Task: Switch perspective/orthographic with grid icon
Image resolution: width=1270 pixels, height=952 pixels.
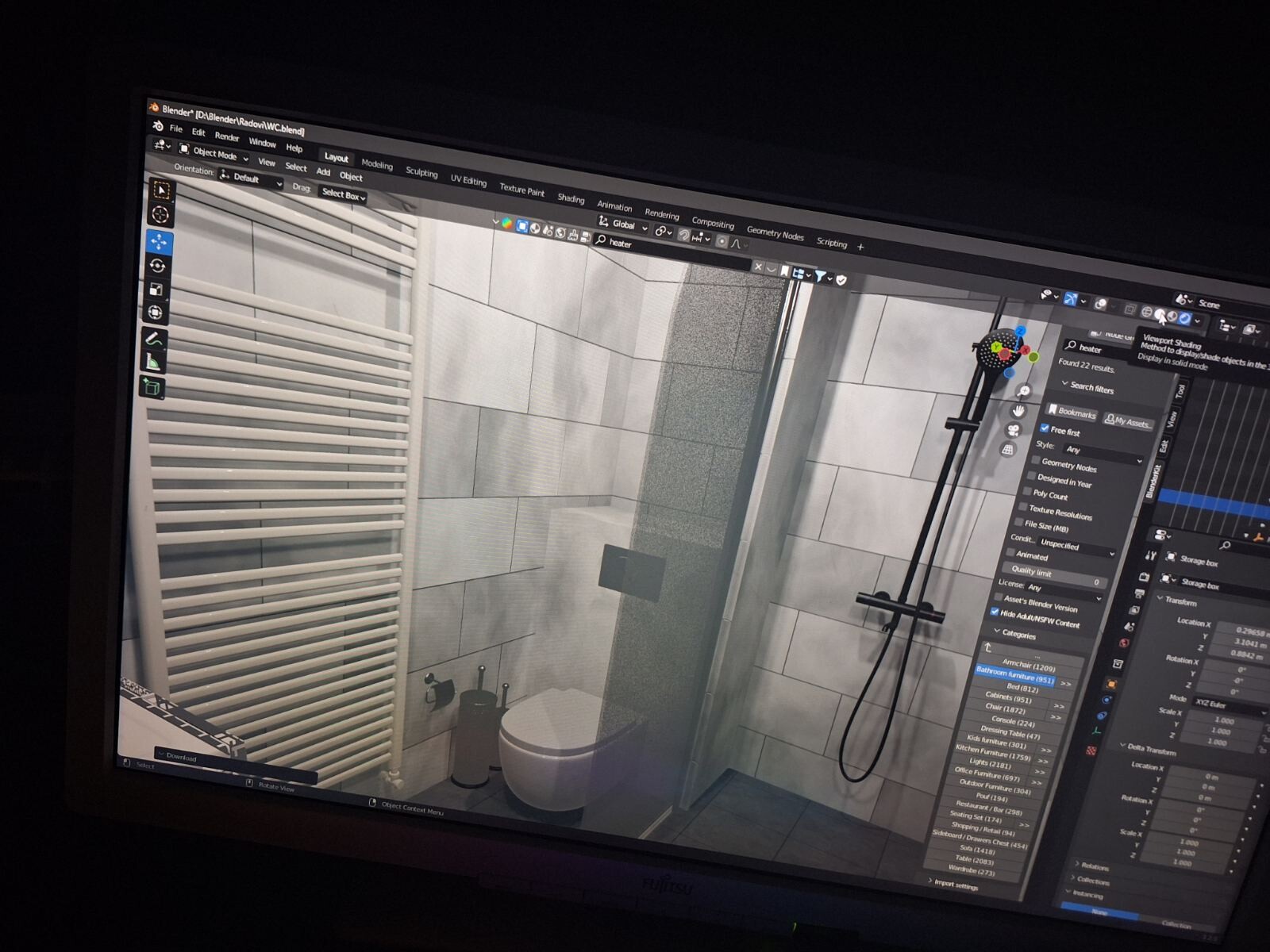Action: click(1008, 449)
